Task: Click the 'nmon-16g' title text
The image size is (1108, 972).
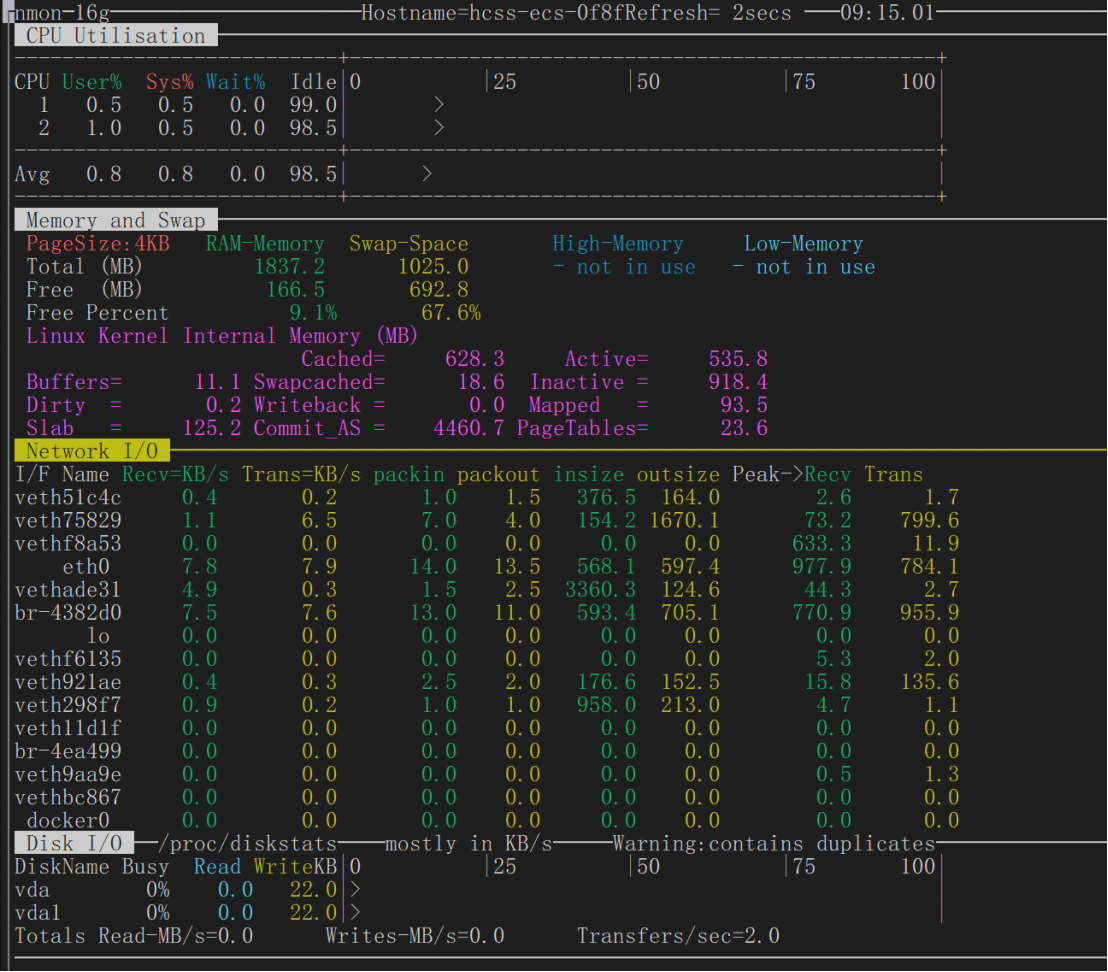Action: click(61, 13)
